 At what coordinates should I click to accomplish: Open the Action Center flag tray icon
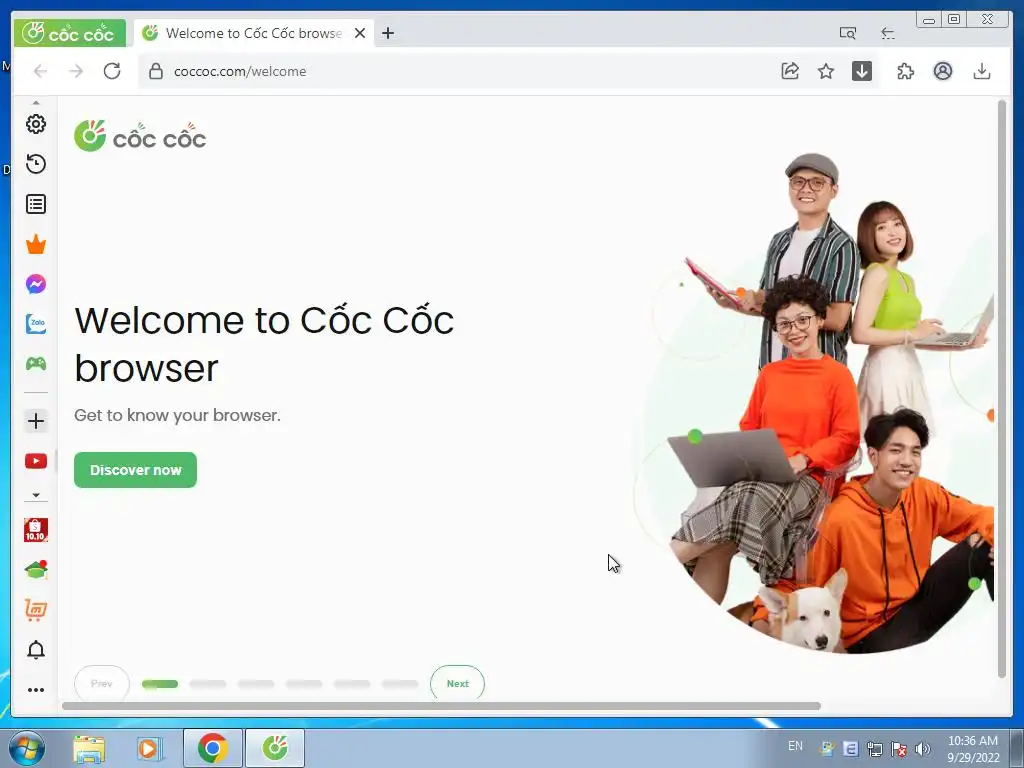click(x=899, y=749)
